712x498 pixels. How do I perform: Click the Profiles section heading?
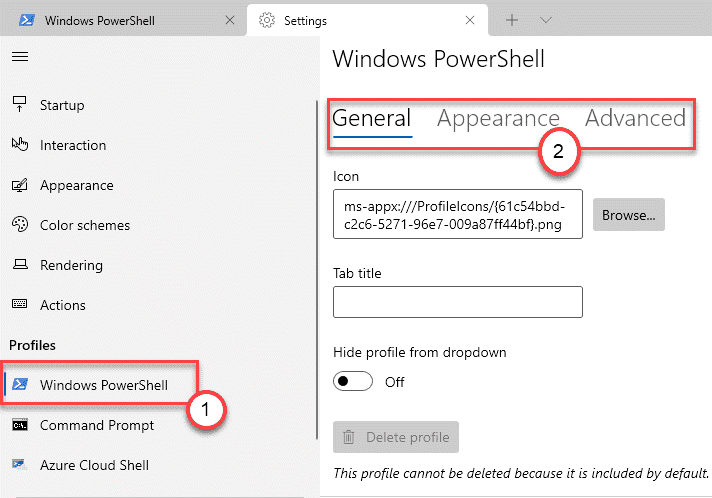coord(32,345)
